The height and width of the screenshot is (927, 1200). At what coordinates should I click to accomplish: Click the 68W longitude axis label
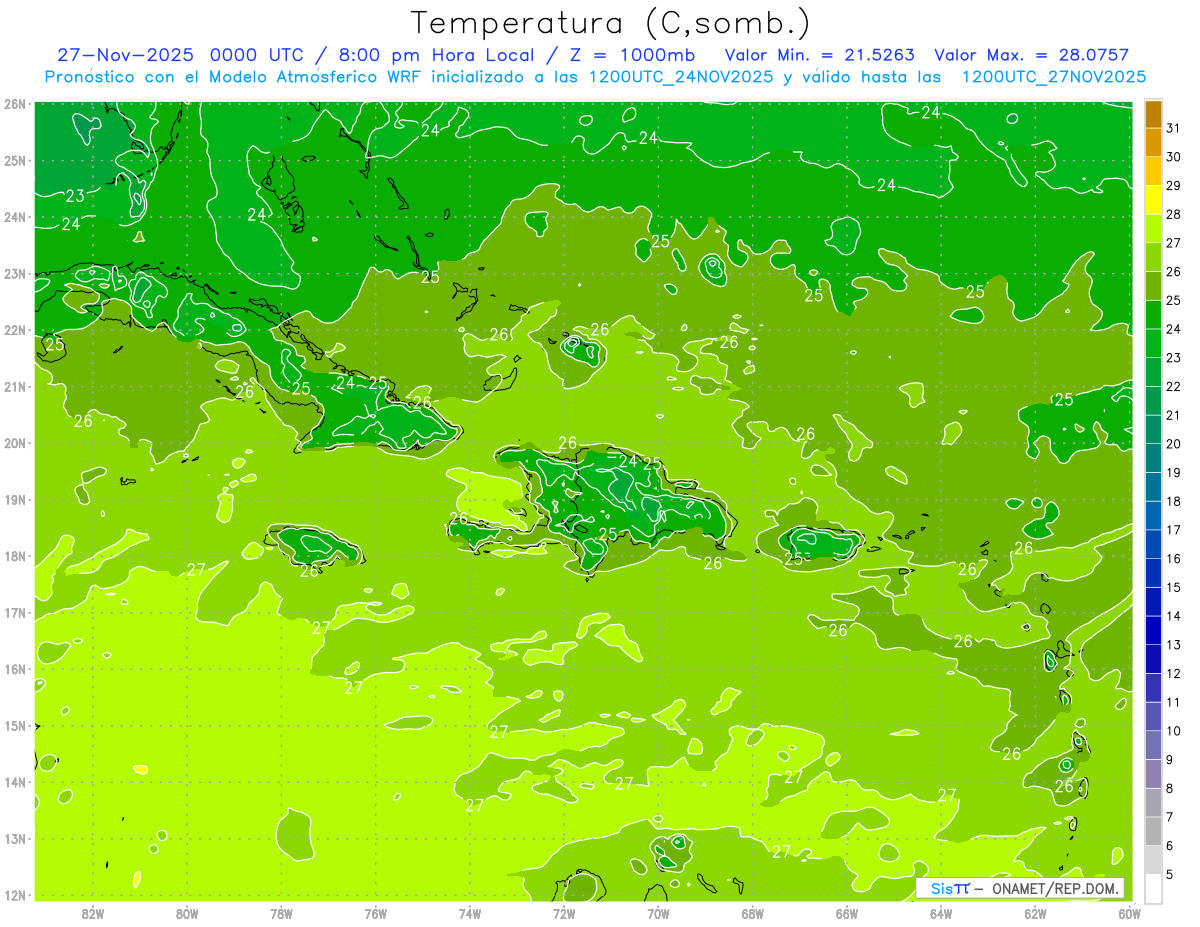pyautogui.click(x=752, y=913)
